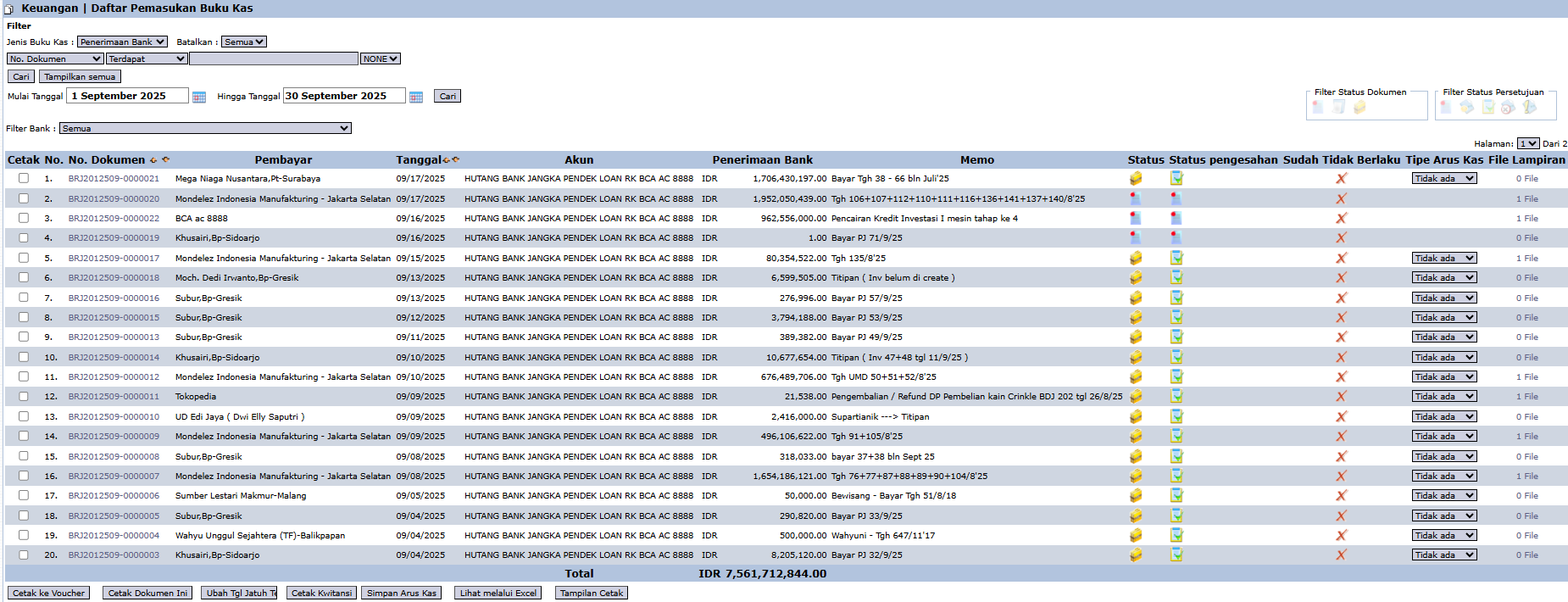The width and height of the screenshot is (1568, 602).
Task: Click Pembayar column header
Action: (283, 159)
